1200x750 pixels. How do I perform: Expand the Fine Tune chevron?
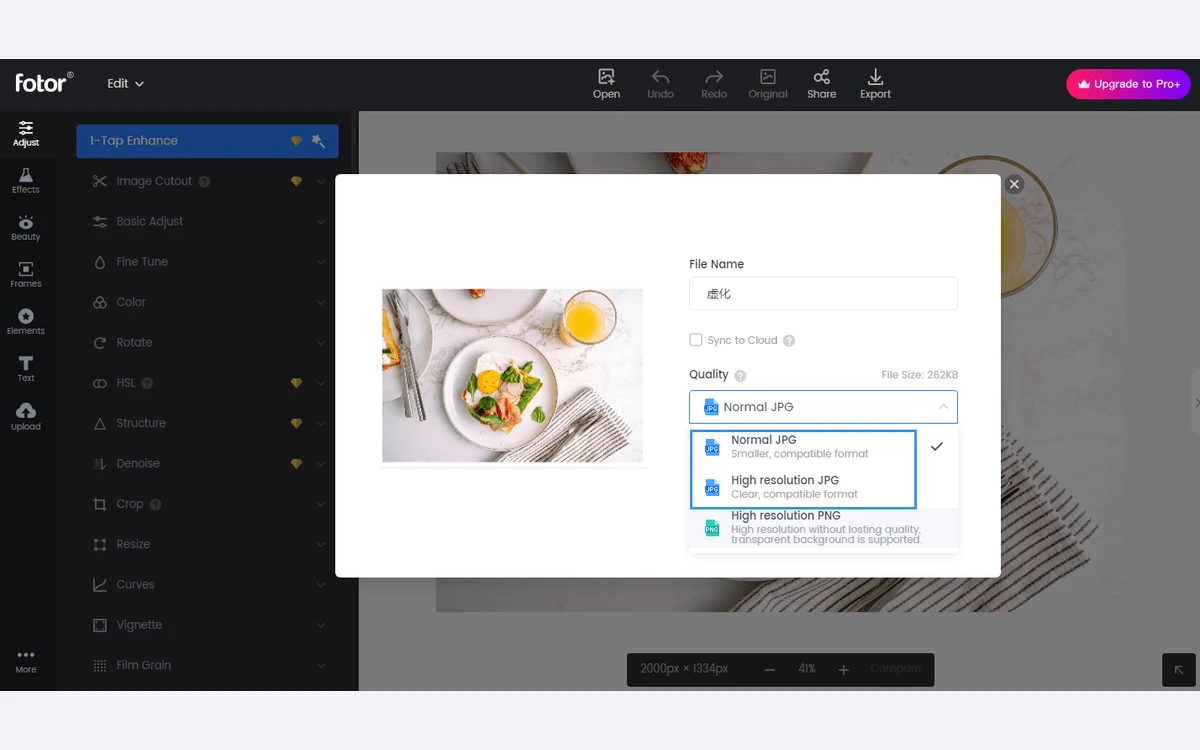pos(321,262)
